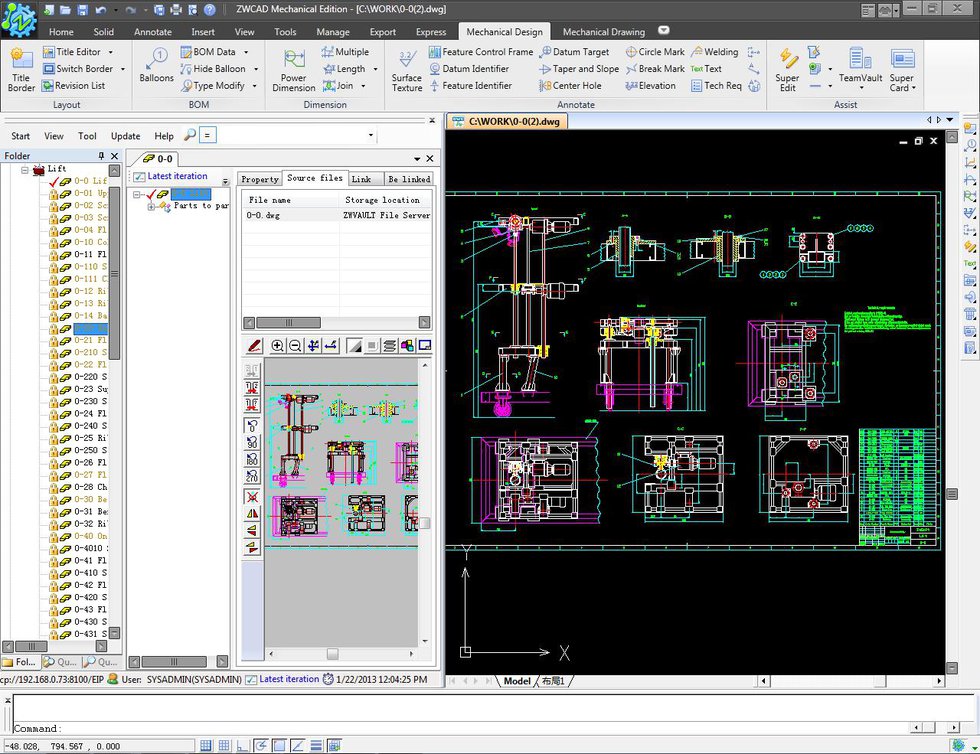
Task: Zoom in on the vault preview
Action: (x=277, y=345)
